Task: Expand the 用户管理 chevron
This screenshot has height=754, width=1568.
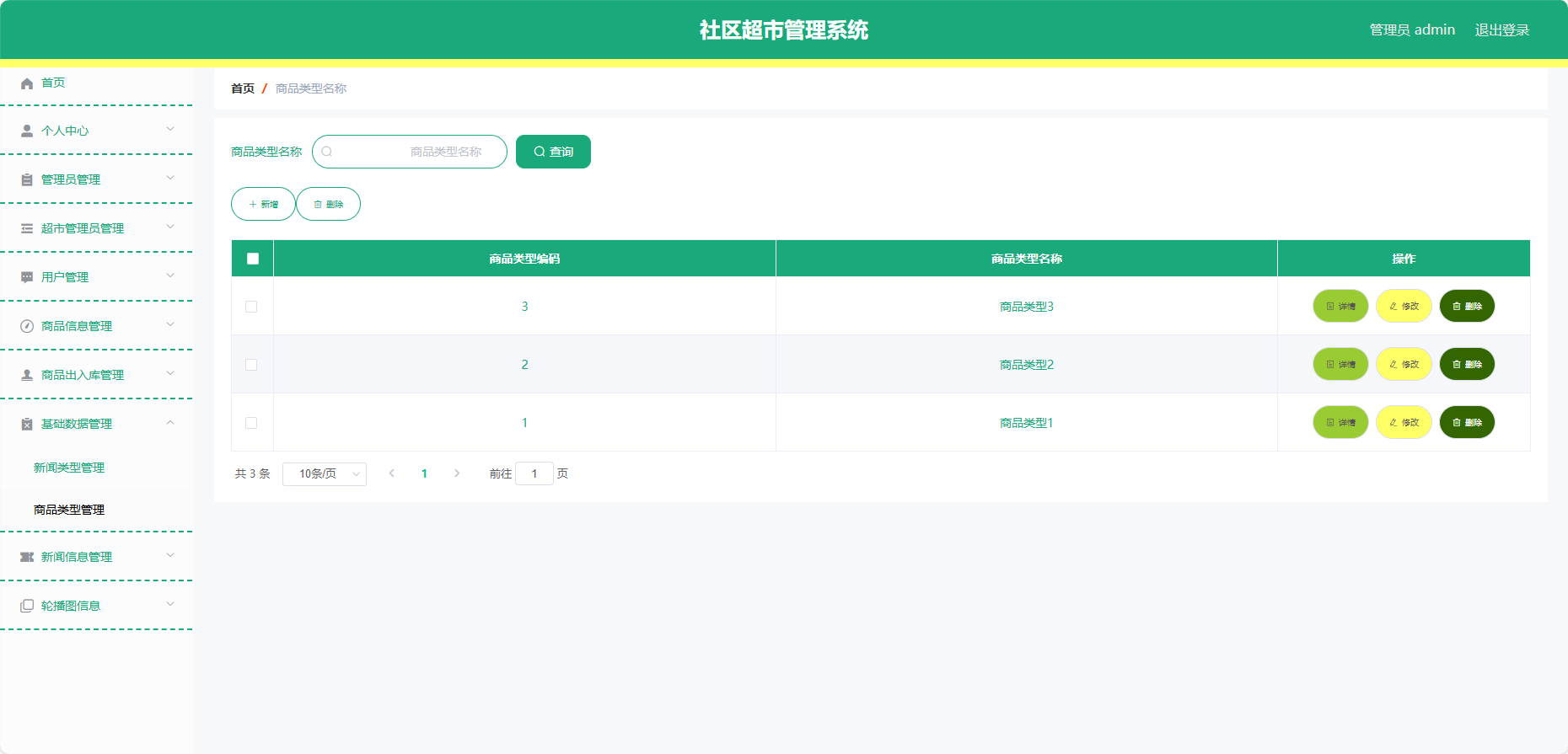Action: [170, 276]
